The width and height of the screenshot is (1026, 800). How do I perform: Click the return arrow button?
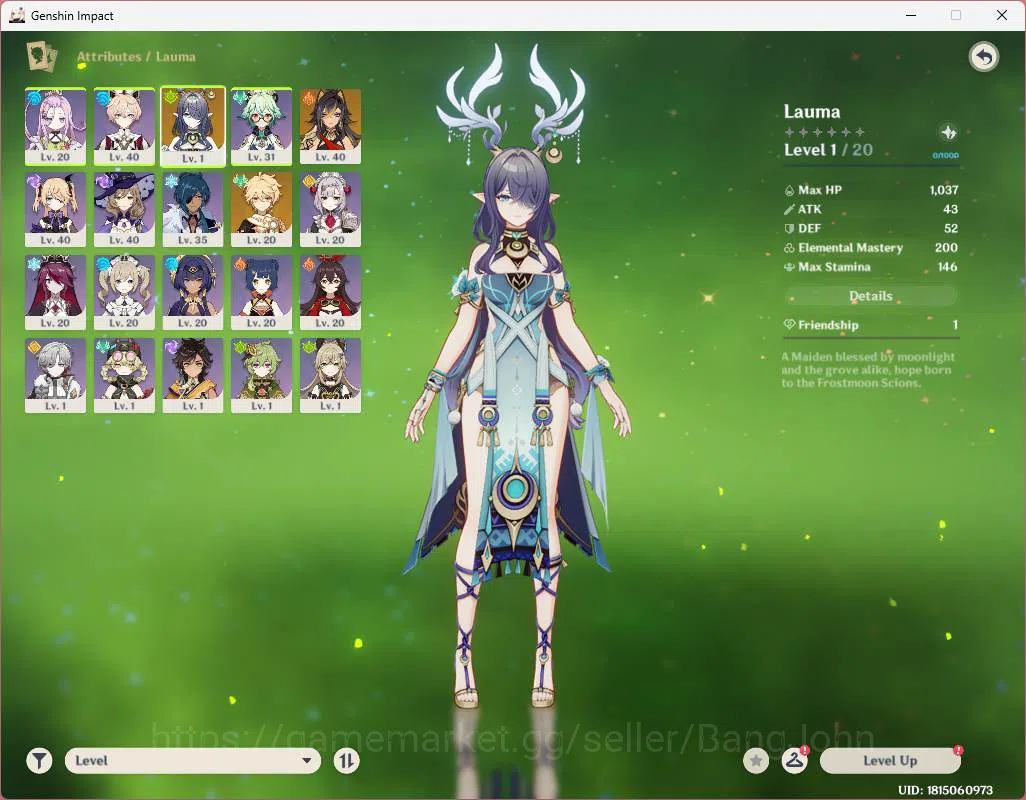click(983, 57)
